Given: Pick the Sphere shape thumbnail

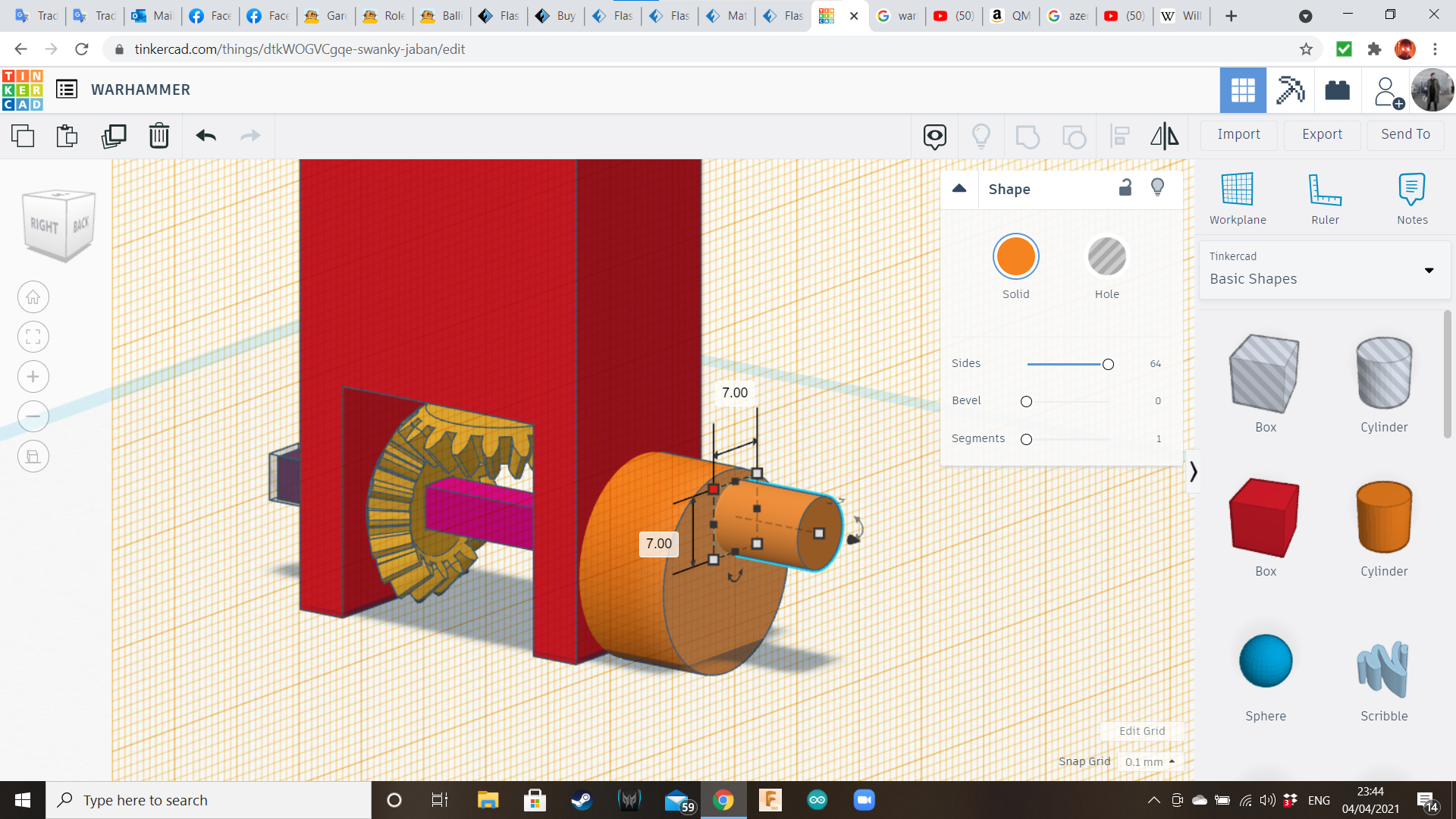Looking at the screenshot, I should (x=1265, y=661).
